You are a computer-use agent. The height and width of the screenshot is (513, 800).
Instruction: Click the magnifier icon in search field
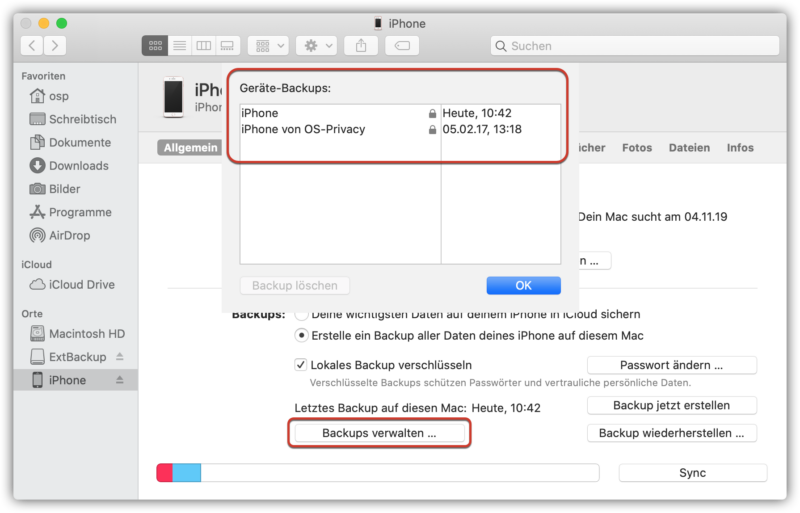[501, 46]
